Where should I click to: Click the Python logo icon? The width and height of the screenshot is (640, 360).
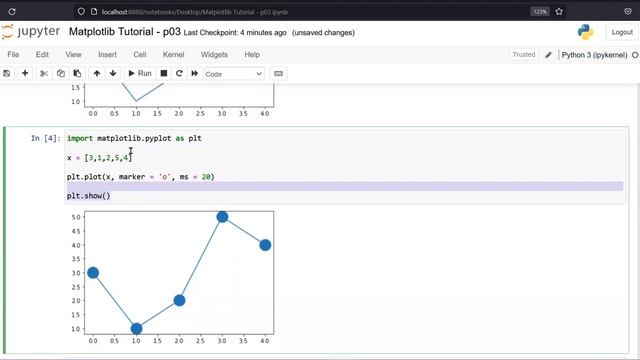pos(585,32)
